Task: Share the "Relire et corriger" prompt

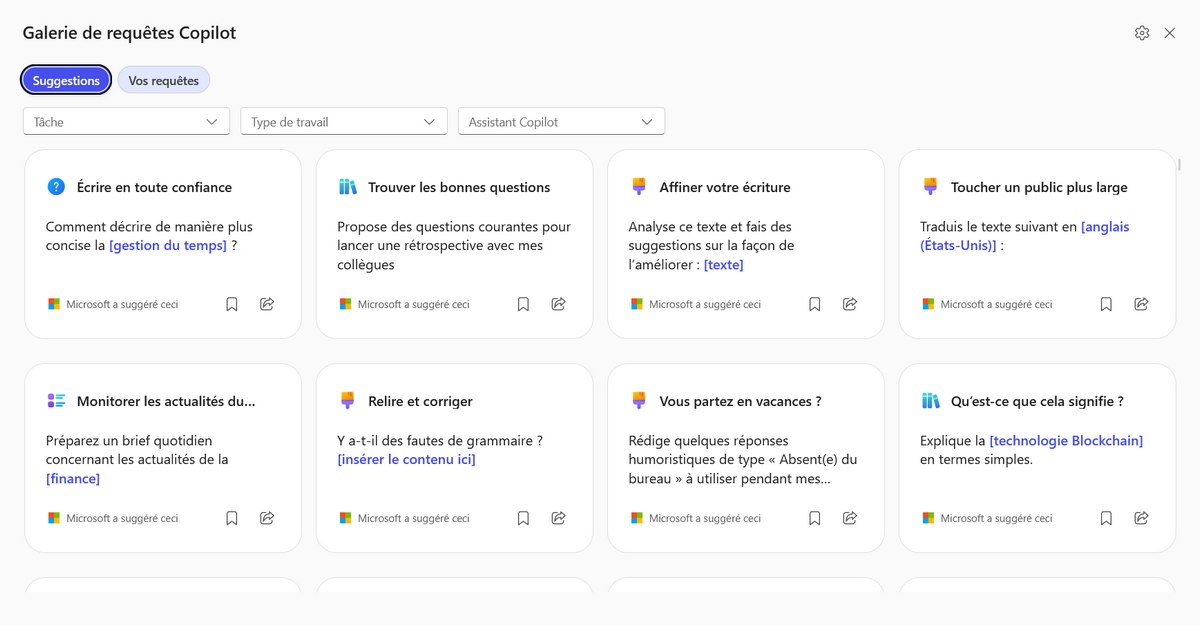Action: (x=559, y=518)
